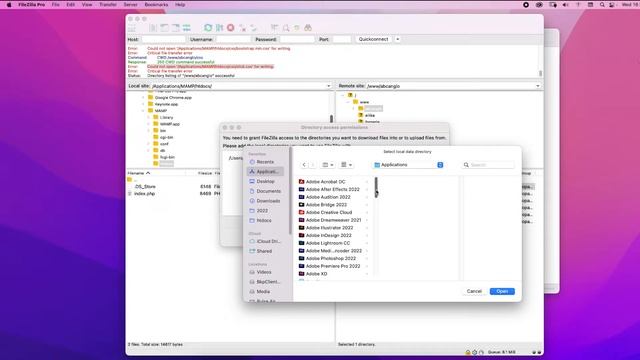The image size is (640, 360).
Task: Select Documents in dialog sidebar
Action: 265,191
